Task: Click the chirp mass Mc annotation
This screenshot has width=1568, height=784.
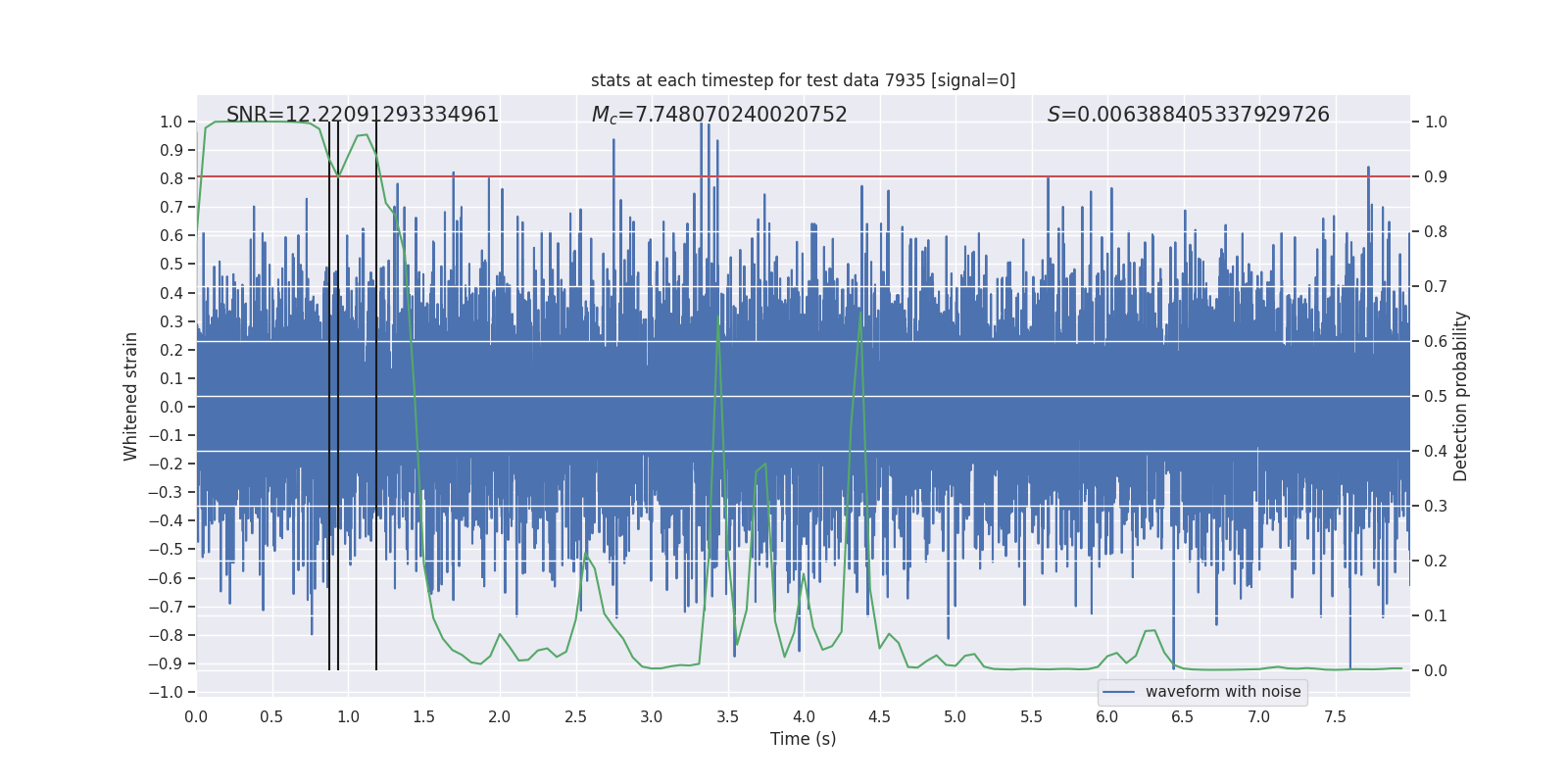Action: (x=719, y=115)
